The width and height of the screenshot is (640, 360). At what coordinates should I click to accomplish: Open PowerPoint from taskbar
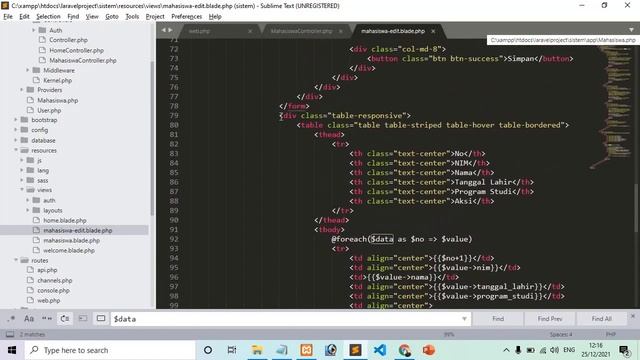tap(429, 350)
